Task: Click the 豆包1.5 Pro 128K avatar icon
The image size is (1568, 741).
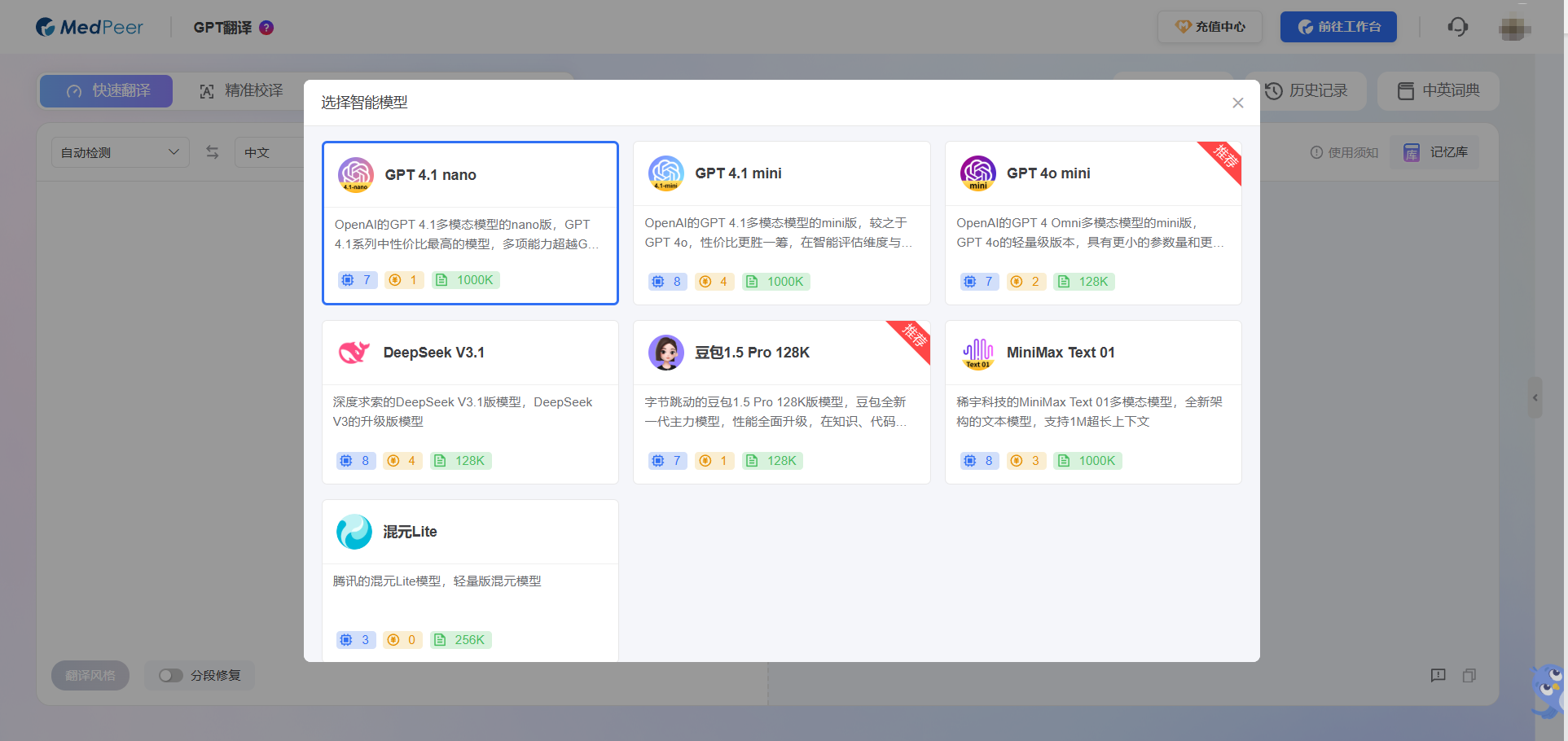Action: tap(666, 353)
